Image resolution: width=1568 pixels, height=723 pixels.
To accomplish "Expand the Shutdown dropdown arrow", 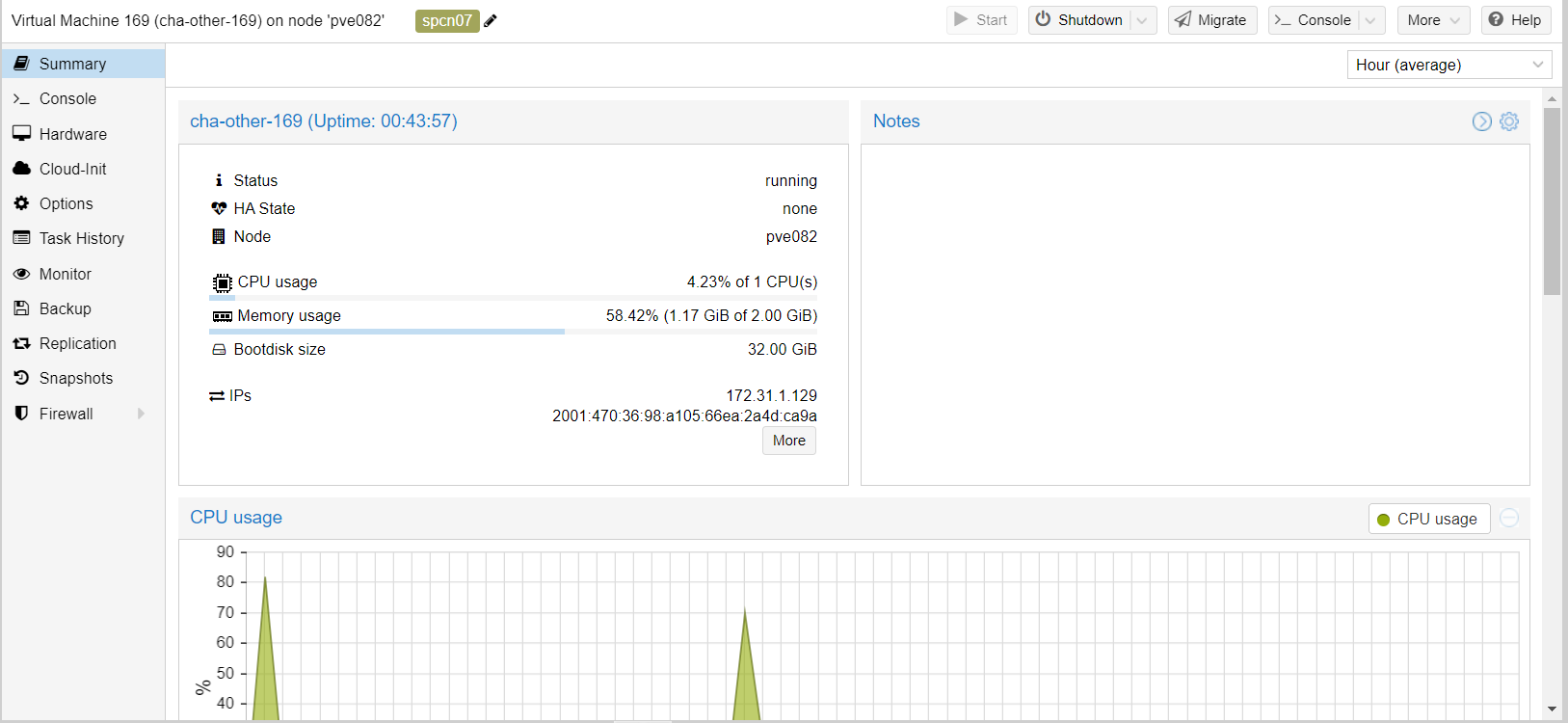I will pos(1143,20).
